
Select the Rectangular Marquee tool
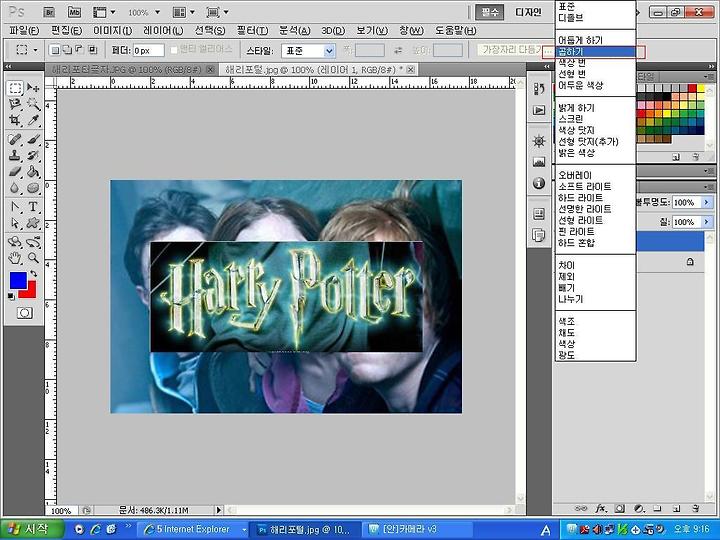(15, 87)
